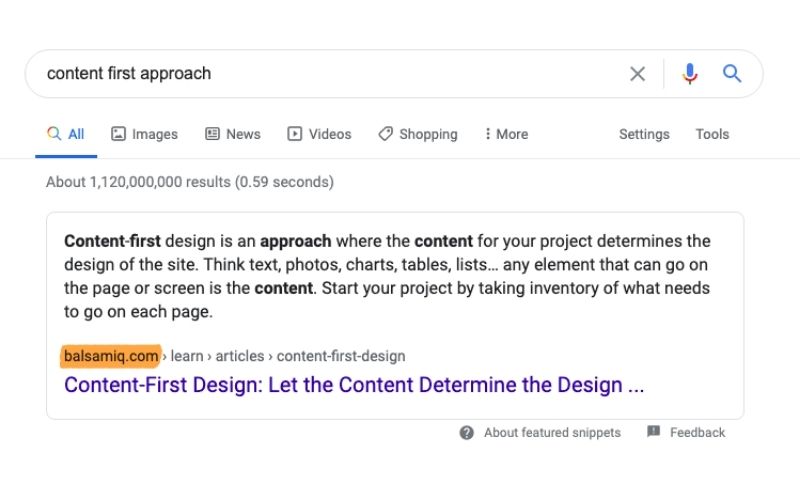Click the balsamiq.com source URL

111,356
